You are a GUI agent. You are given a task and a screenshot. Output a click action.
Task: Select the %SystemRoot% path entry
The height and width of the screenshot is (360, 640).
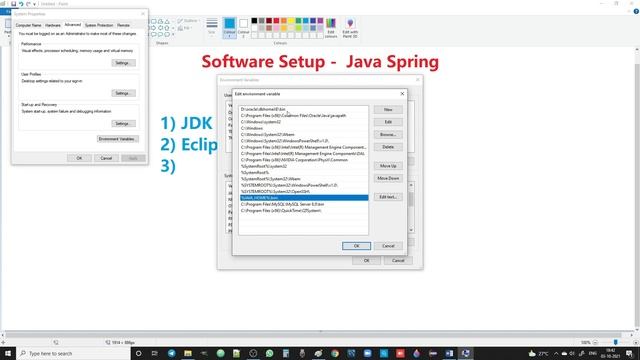pos(304,172)
